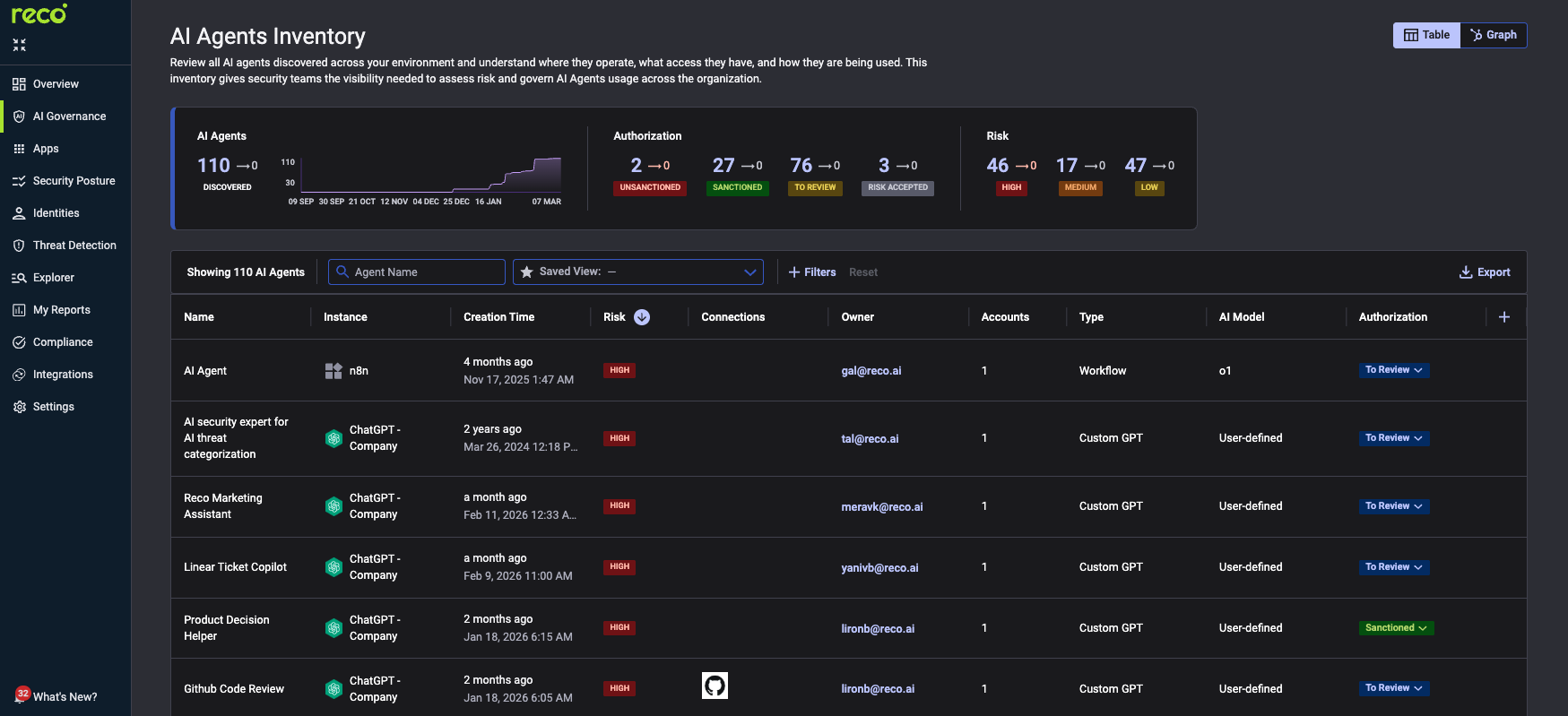The width and height of the screenshot is (1568, 716).
Task: Select the Unsanctioned authorization badge
Action: (650, 187)
